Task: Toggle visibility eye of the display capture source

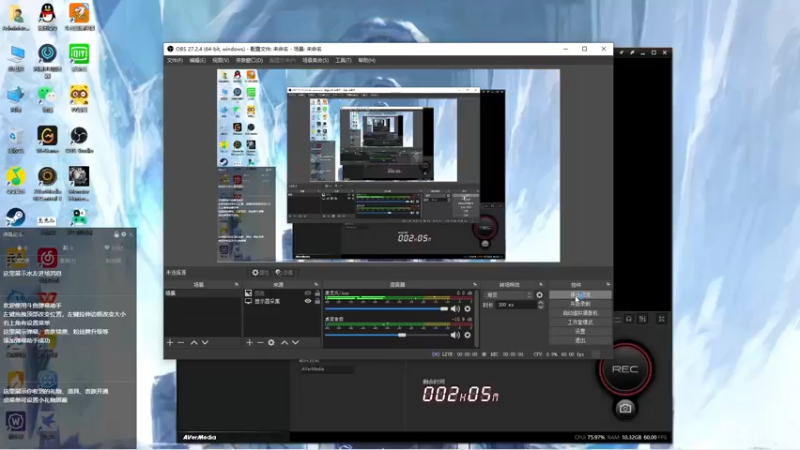Action: (308, 301)
